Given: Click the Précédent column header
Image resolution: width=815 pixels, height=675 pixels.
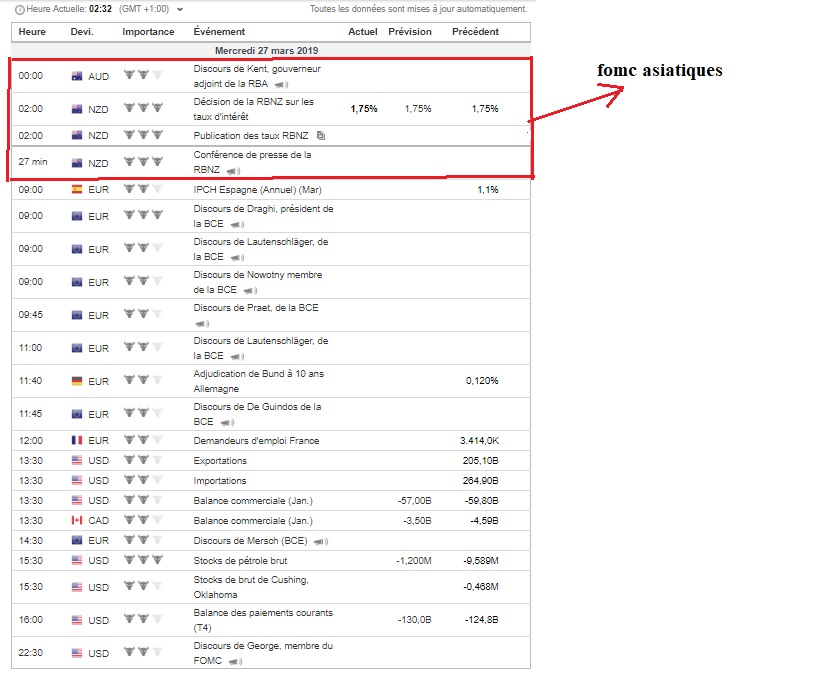Looking at the screenshot, I should (x=475, y=32).
